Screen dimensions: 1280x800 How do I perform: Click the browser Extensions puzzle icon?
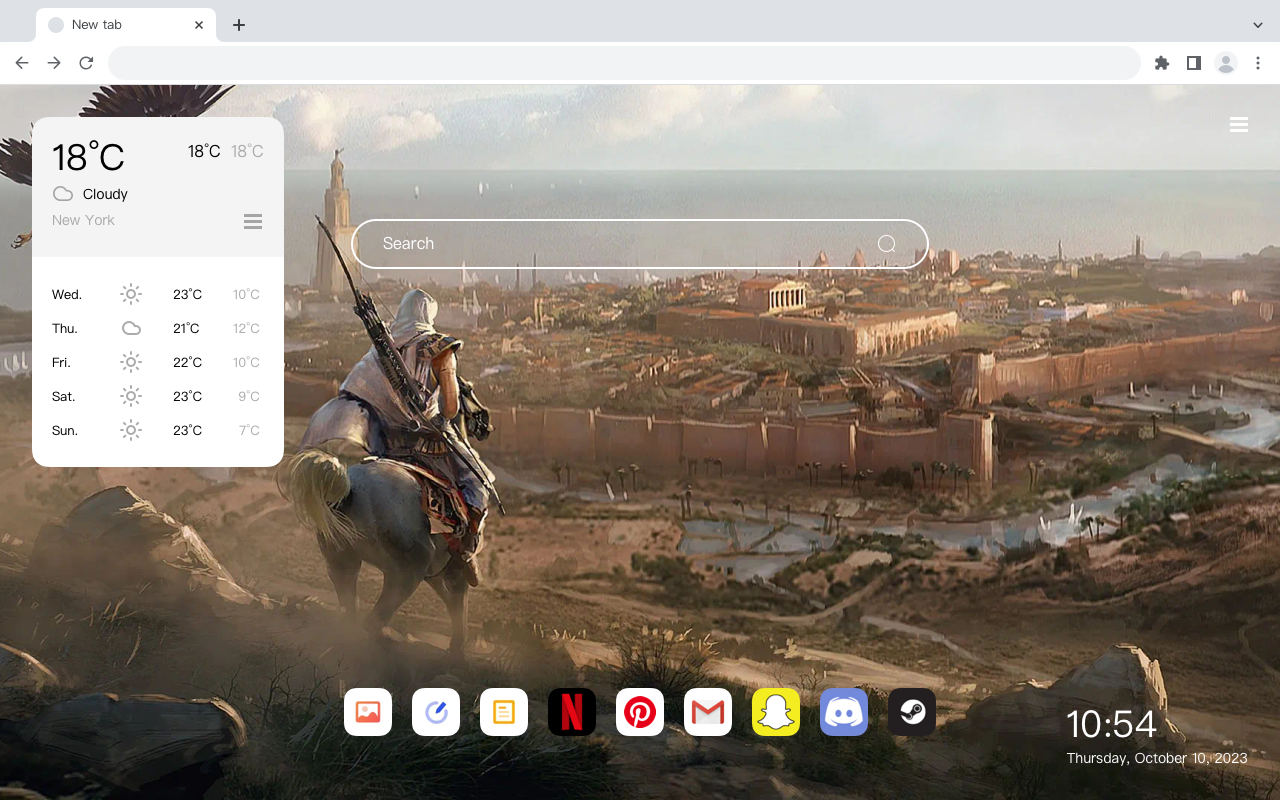click(1161, 63)
